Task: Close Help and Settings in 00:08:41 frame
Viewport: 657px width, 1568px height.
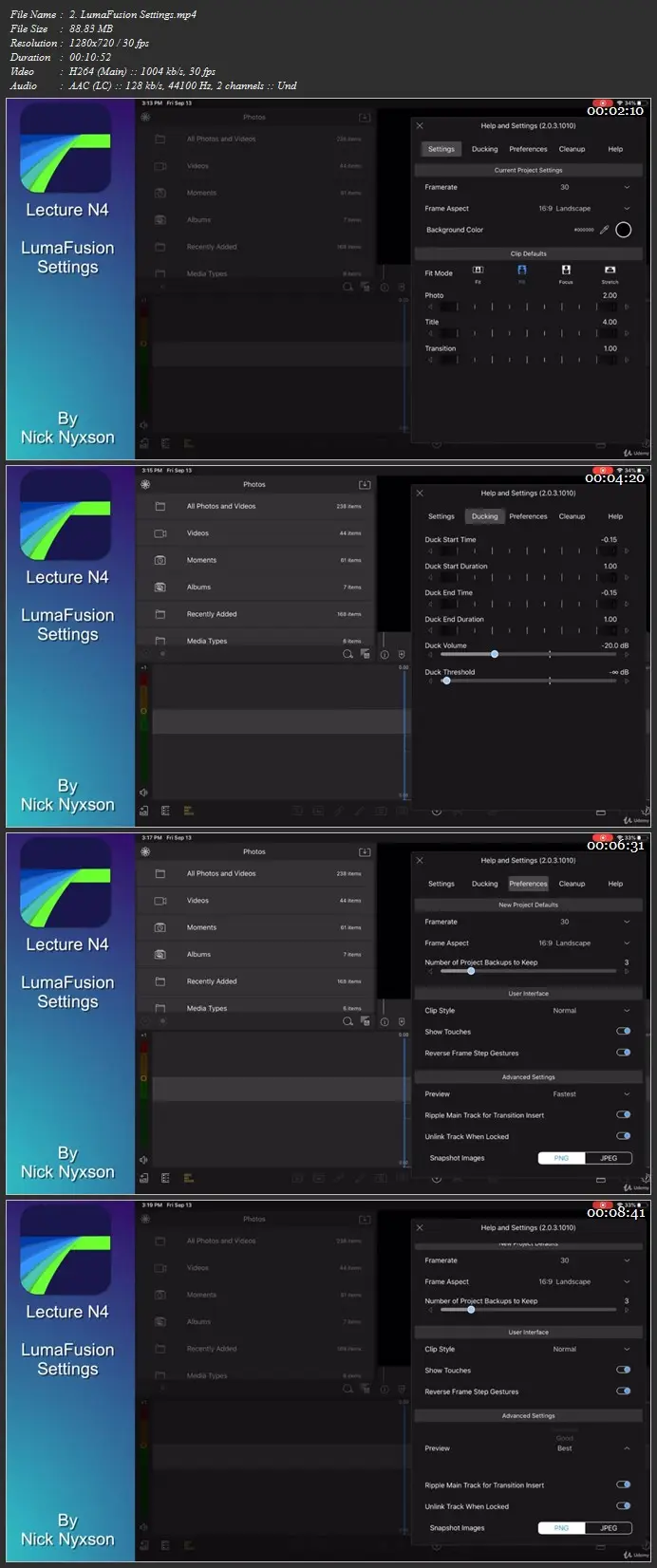Action: [420, 1227]
